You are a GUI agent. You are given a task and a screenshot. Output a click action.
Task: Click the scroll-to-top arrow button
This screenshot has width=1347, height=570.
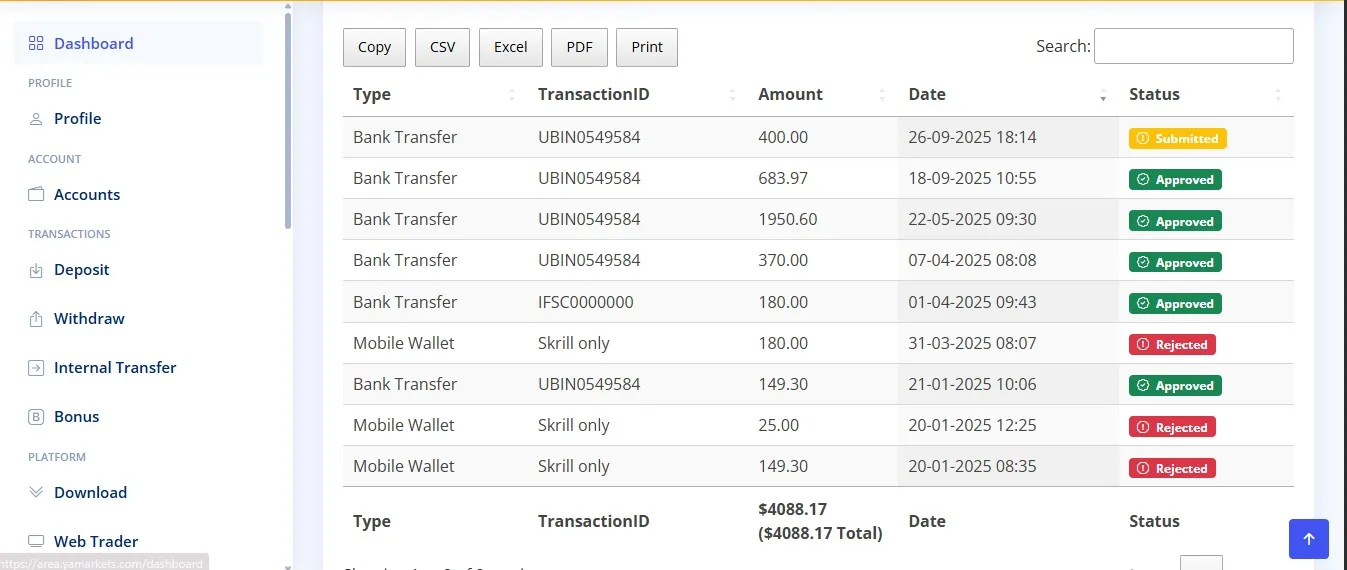[x=1308, y=539]
